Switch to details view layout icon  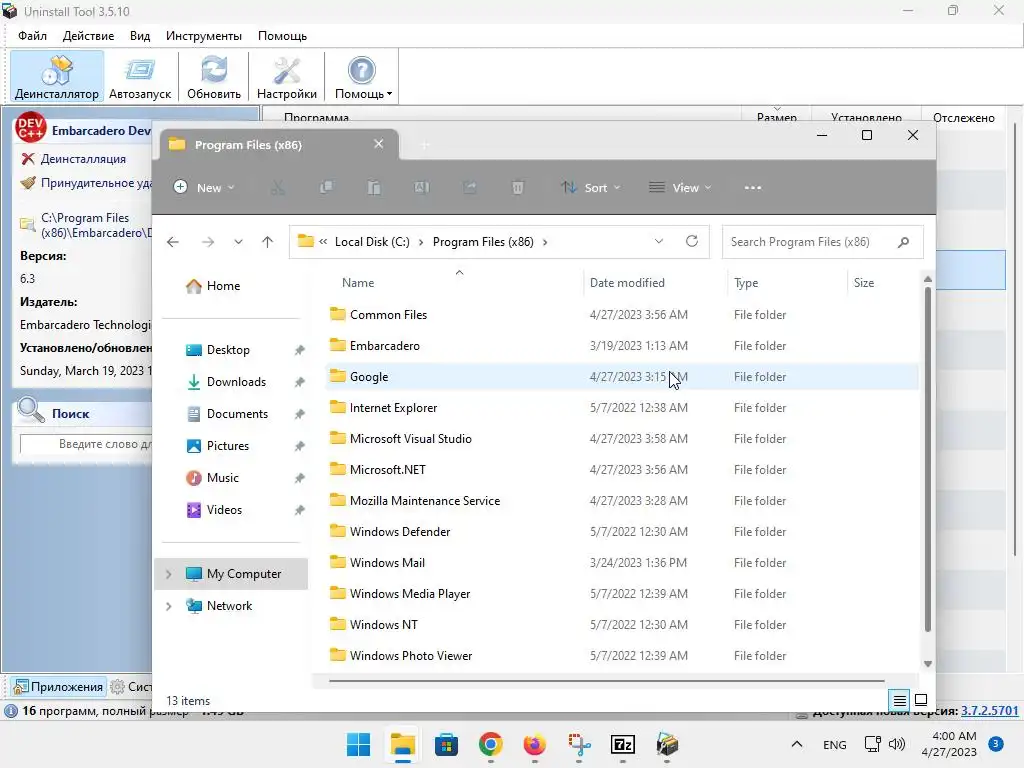tap(899, 700)
